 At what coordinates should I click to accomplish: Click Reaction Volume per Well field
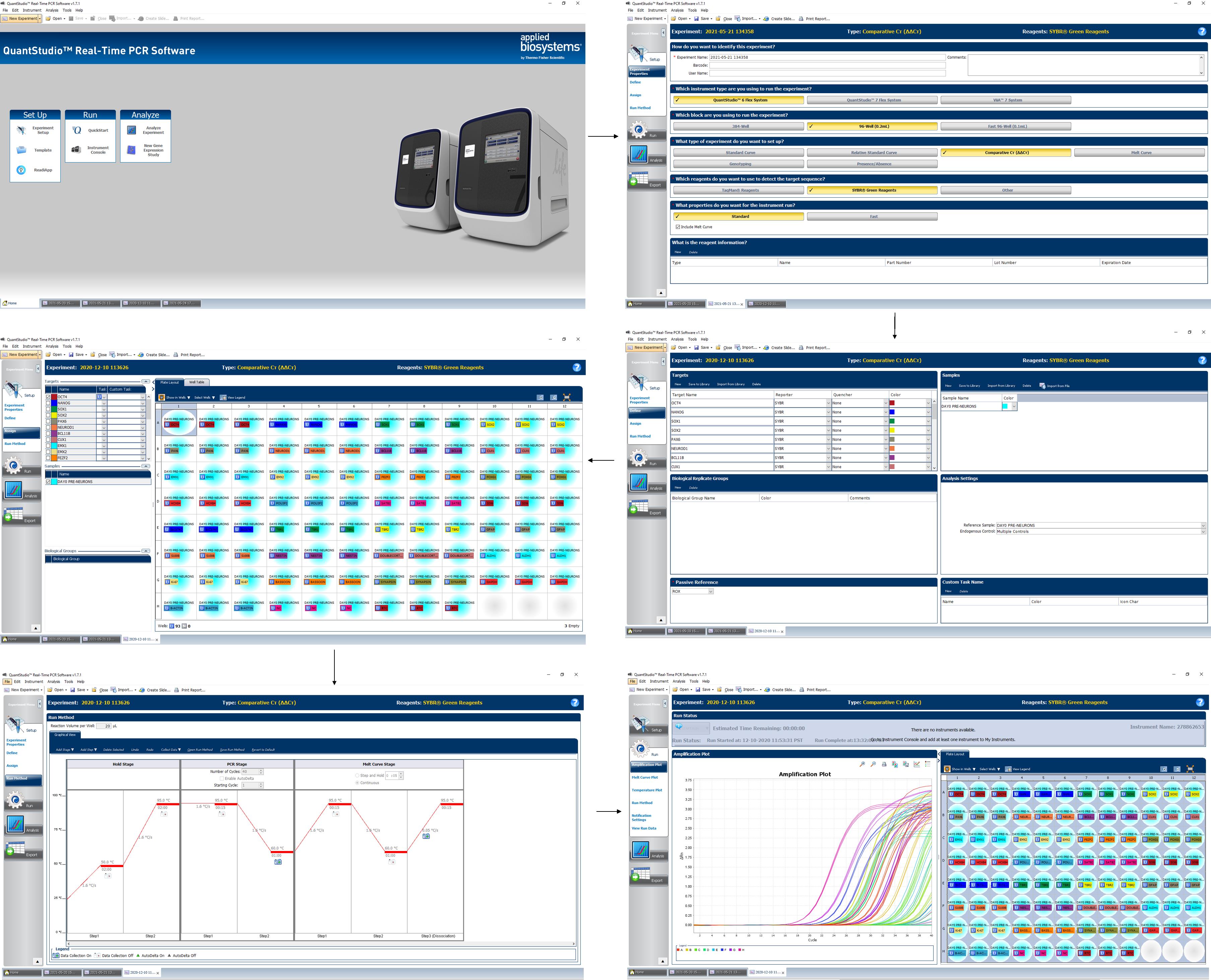104,726
